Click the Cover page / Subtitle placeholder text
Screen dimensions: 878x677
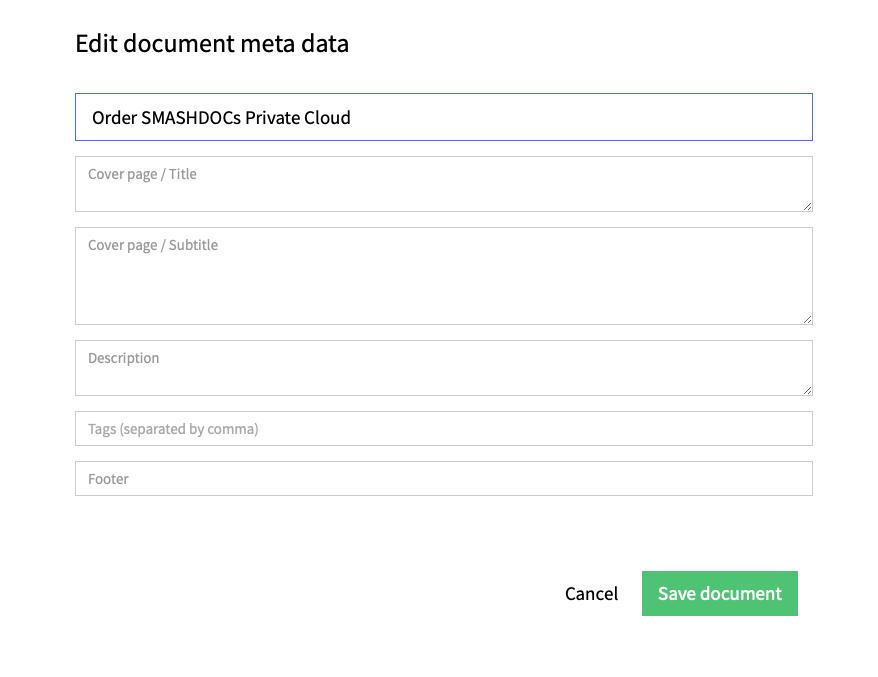[x=153, y=245]
